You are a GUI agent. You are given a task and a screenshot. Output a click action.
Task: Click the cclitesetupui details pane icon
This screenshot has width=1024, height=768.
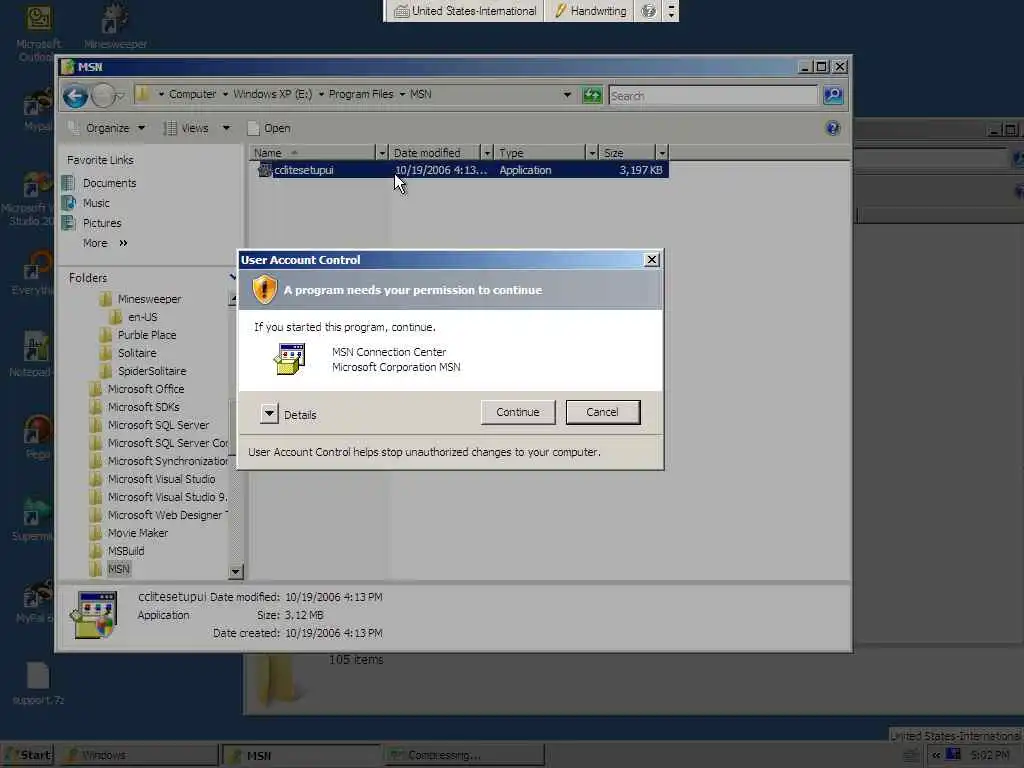point(95,614)
